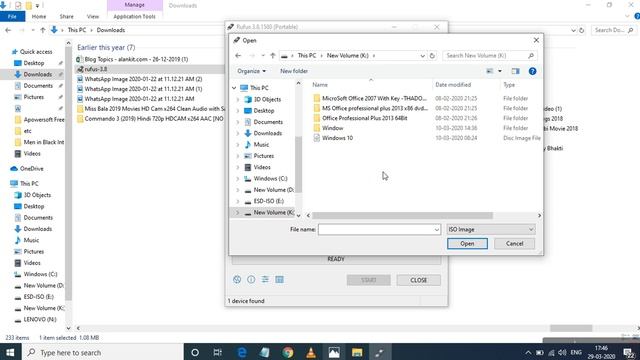Change view layout icon in Open dialog
The image size is (640, 360).
click(x=490, y=71)
